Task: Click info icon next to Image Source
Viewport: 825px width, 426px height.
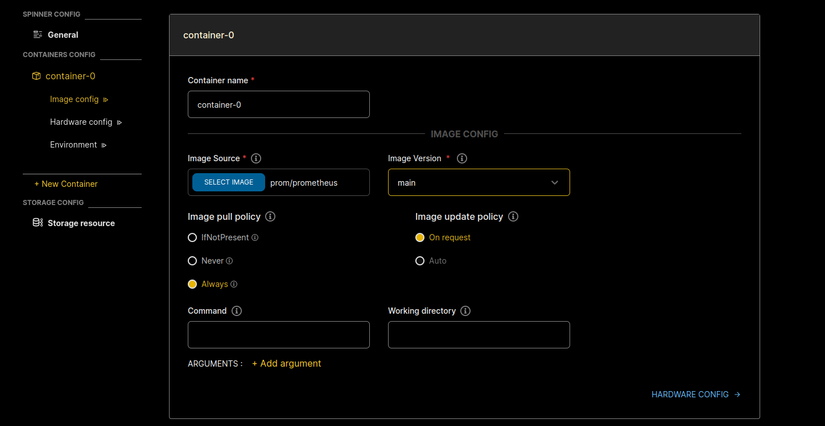Action: [x=256, y=159]
